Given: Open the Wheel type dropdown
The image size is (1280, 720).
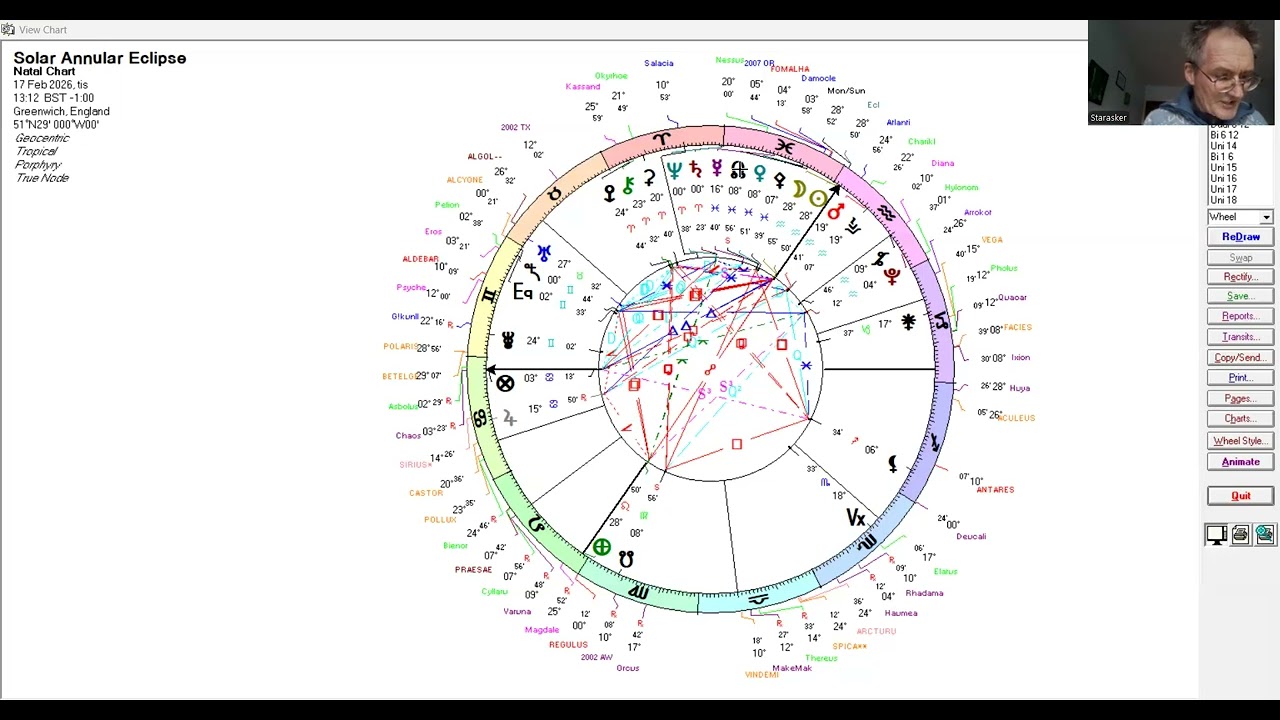Looking at the screenshot, I should 1266,217.
